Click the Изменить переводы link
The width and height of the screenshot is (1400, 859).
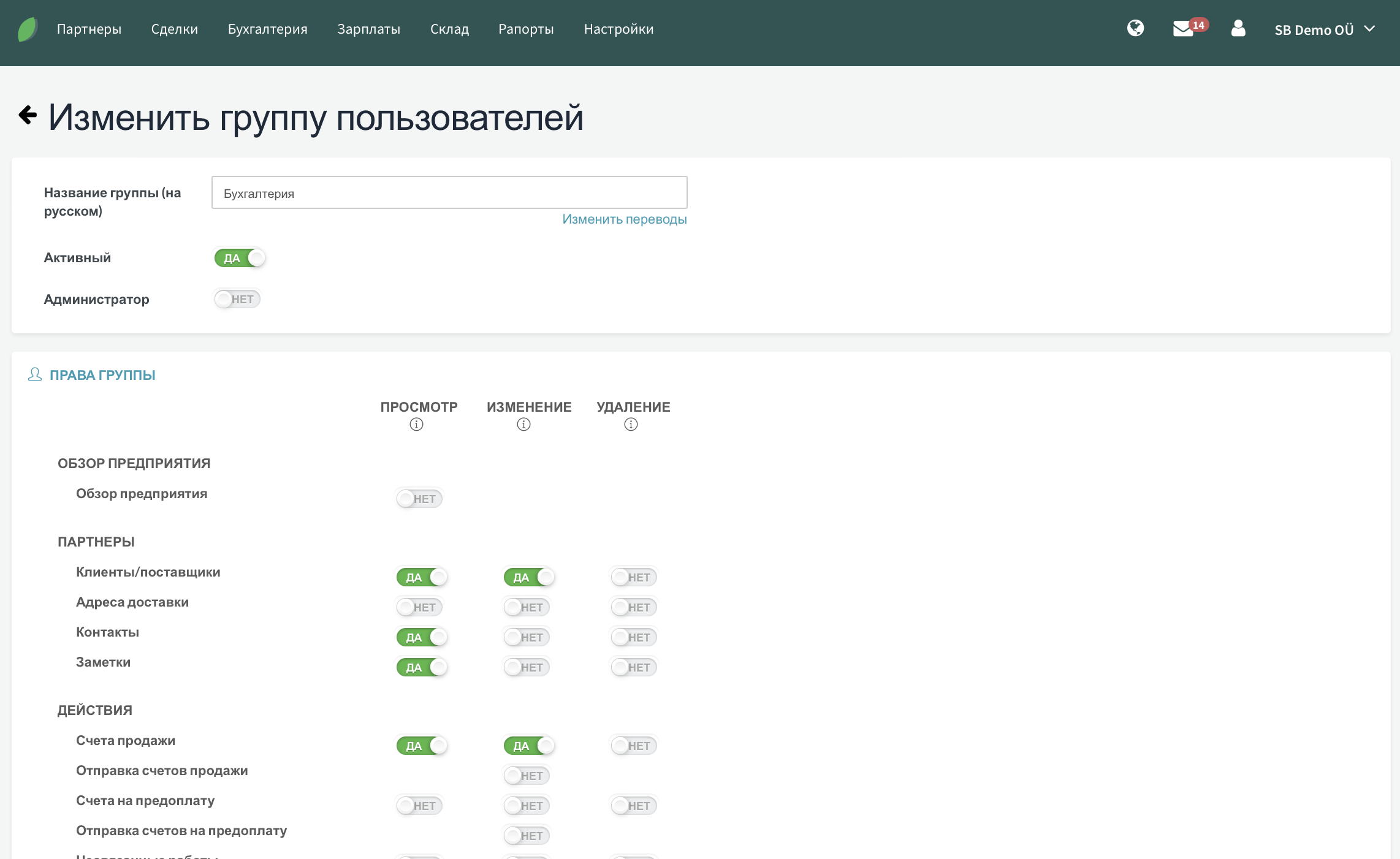click(x=624, y=219)
